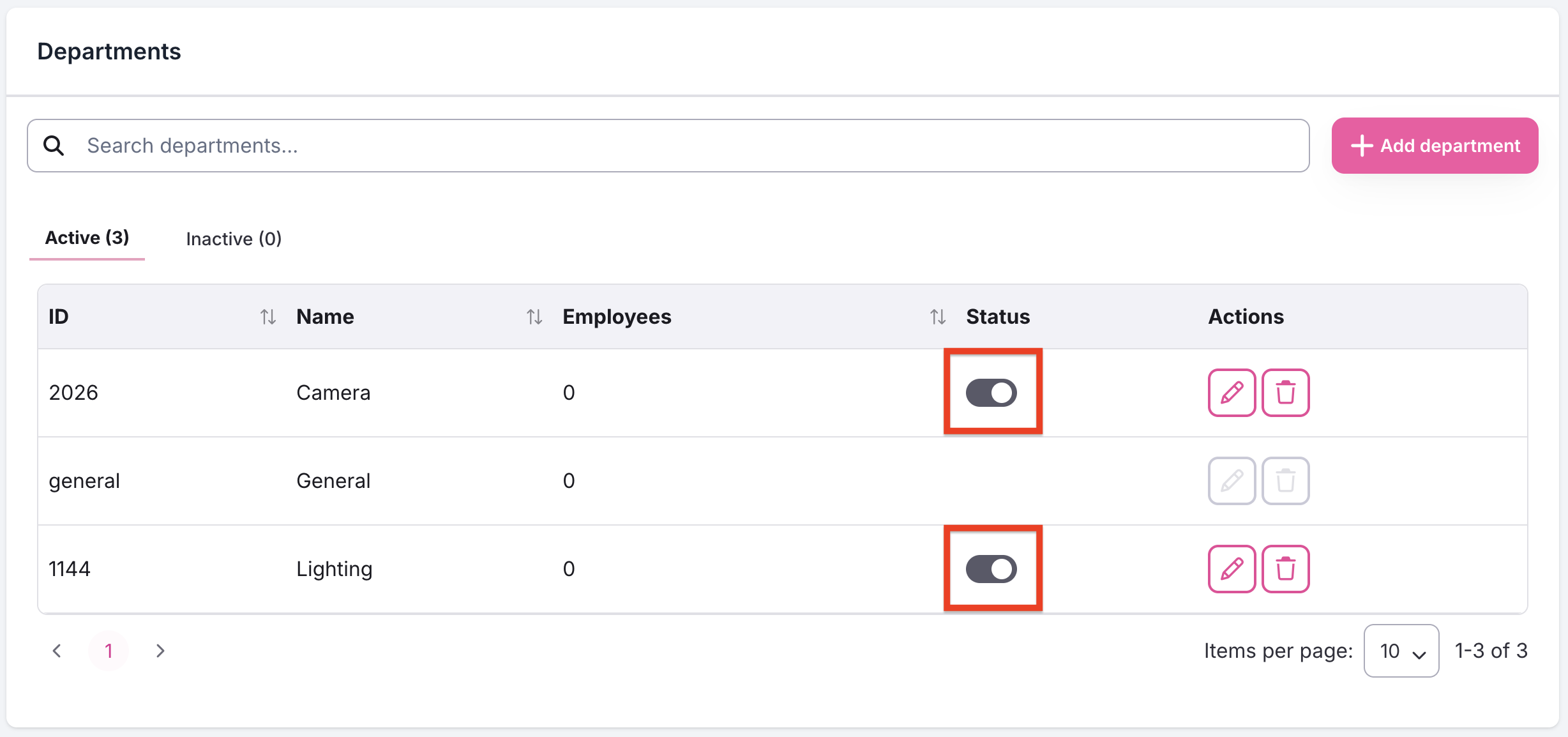Click the Camera name cell
This screenshot has width=1568, height=737.
point(333,393)
